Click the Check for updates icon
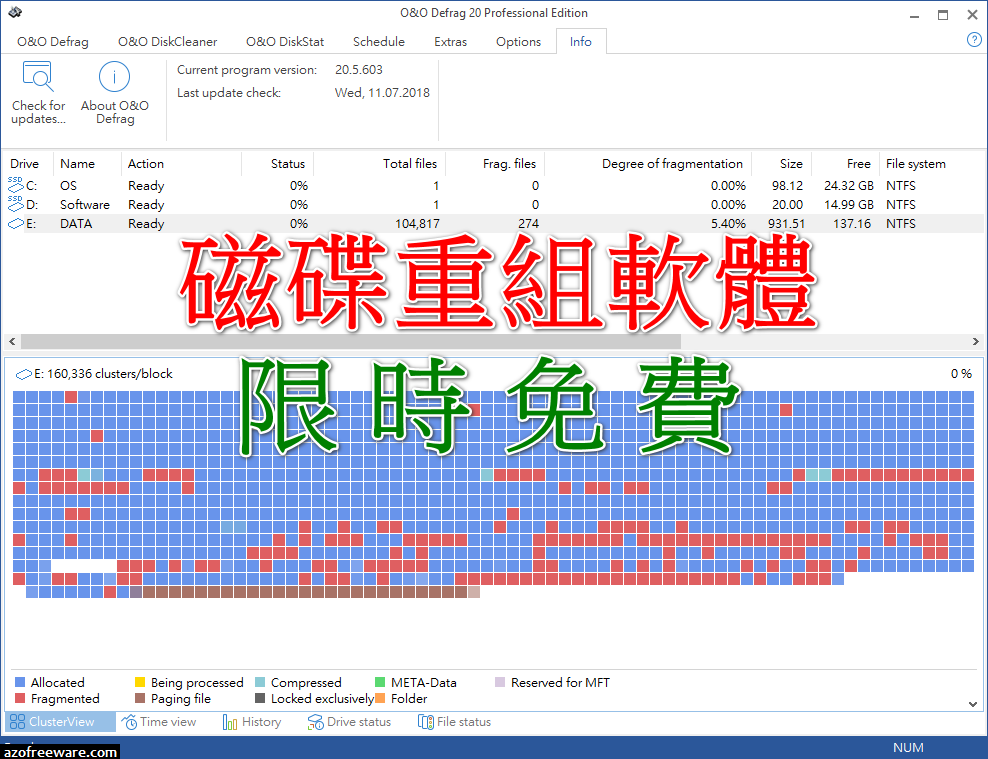 pos(38,76)
